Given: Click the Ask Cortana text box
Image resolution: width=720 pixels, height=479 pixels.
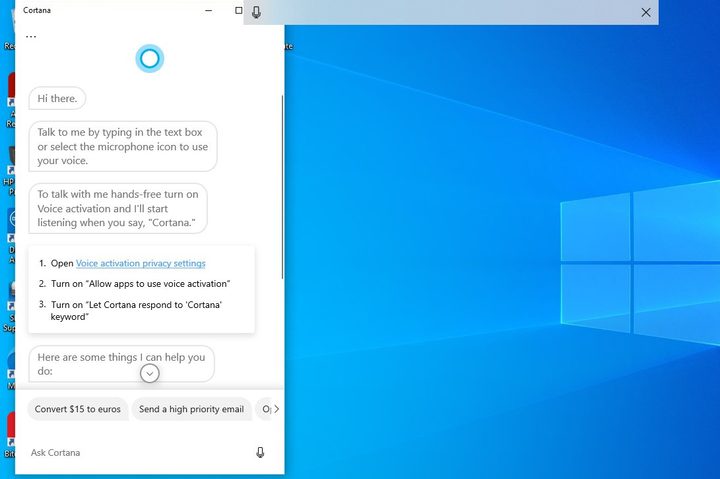Looking at the screenshot, I should (x=138, y=452).
